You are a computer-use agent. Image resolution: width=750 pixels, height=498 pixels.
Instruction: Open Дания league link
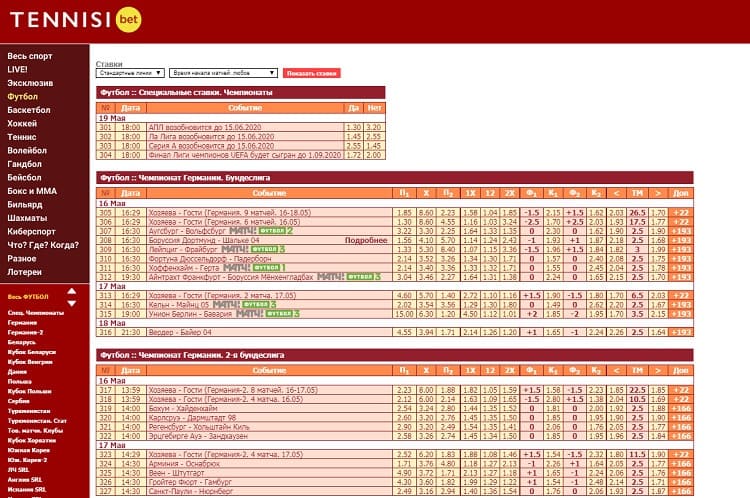(x=17, y=371)
